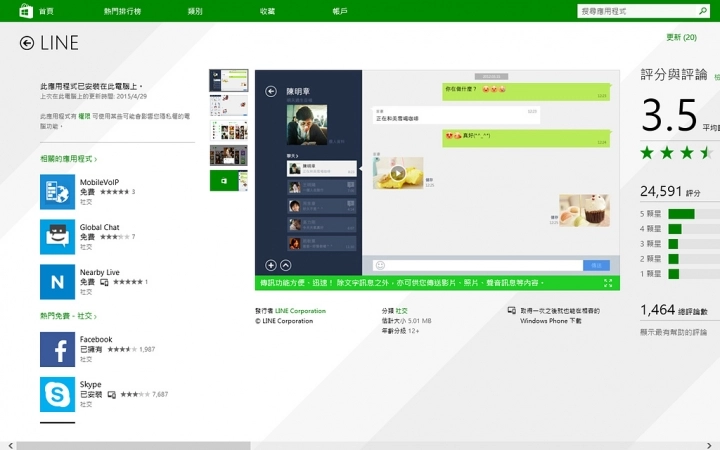Select the fourth dark screenshot thumbnail
Viewport: 720px width, 450px height.
coord(229,156)
